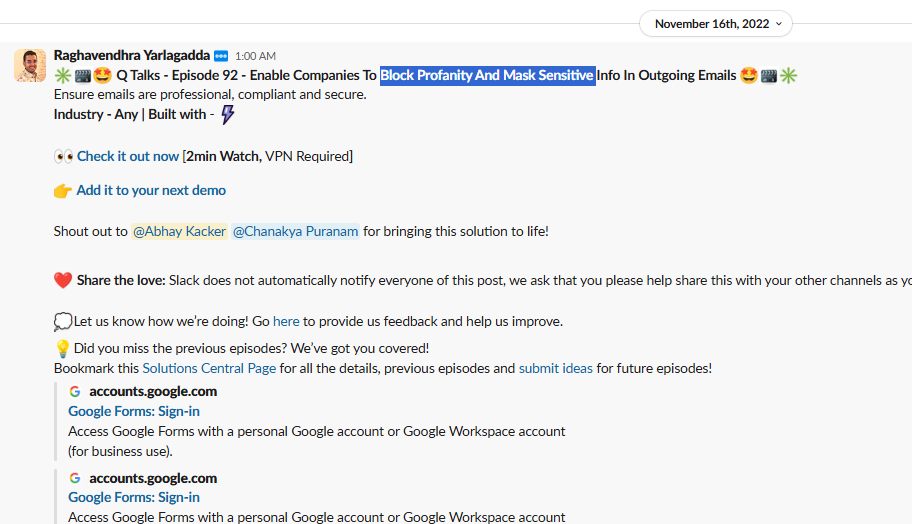The width and height of the screenshot is (912, 524).
Task: Click the 1:00 AM message timestamp
Action: point(255,57)
